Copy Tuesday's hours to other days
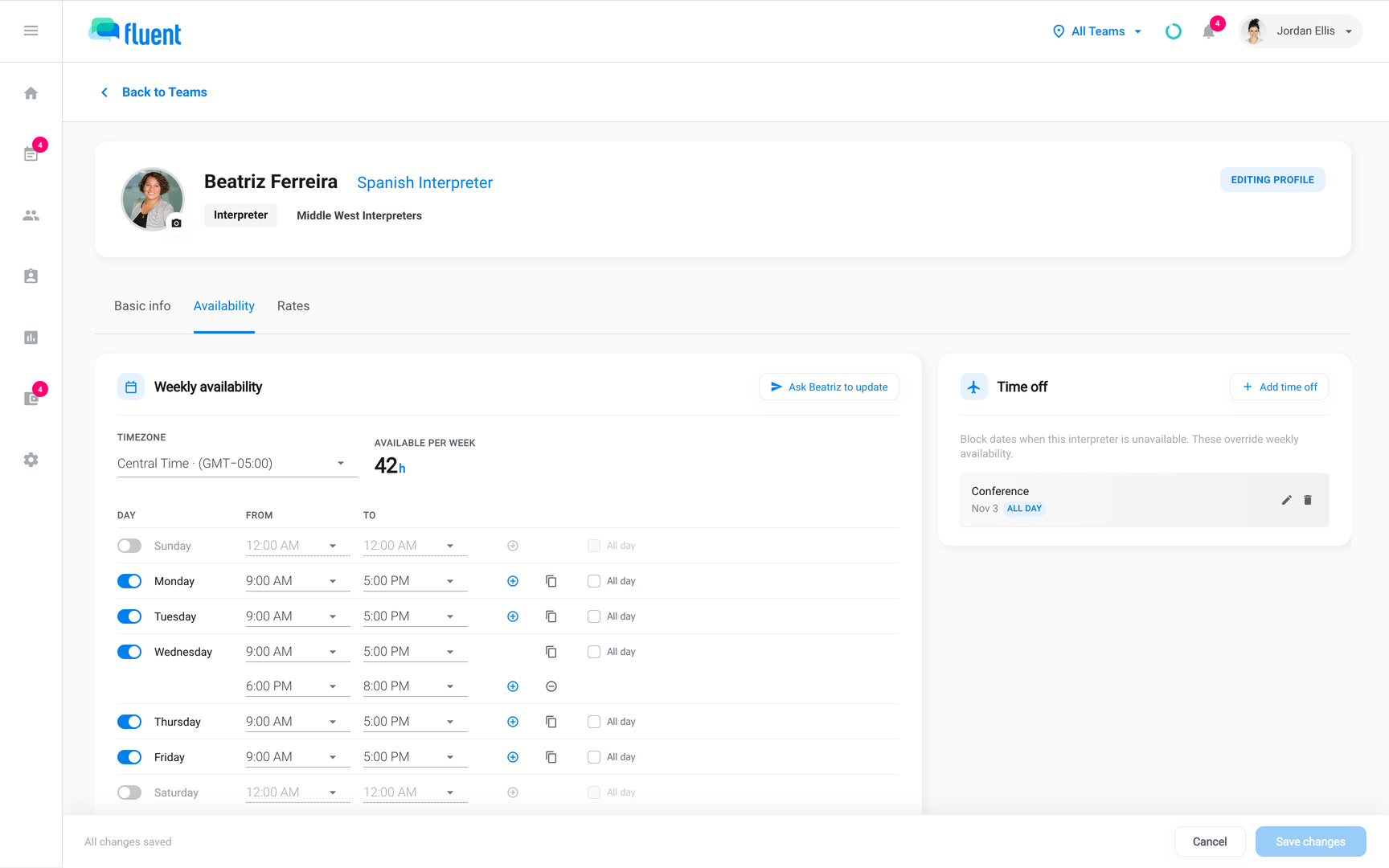The height and width of the screenshot is (868, 1389). (551, 616)
